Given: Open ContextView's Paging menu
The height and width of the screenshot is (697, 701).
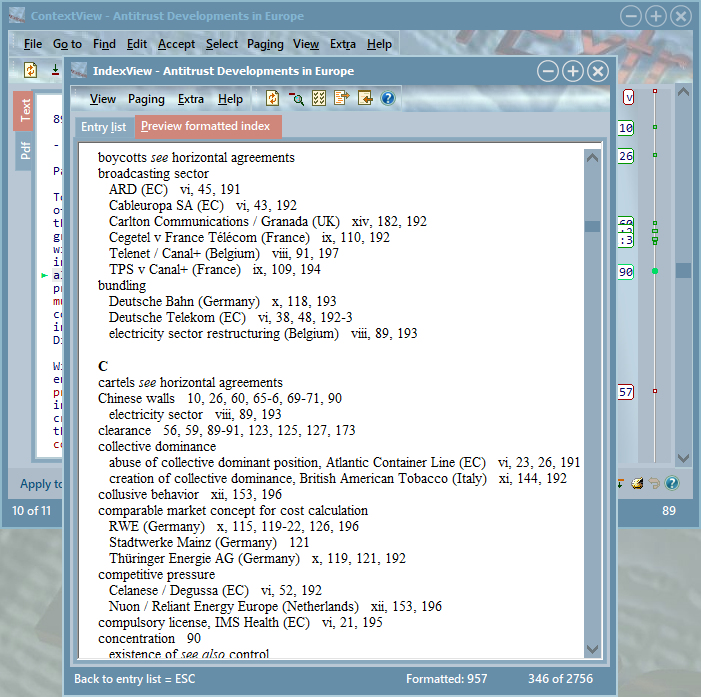Looking at the screenshot, I should pos(265,44).
